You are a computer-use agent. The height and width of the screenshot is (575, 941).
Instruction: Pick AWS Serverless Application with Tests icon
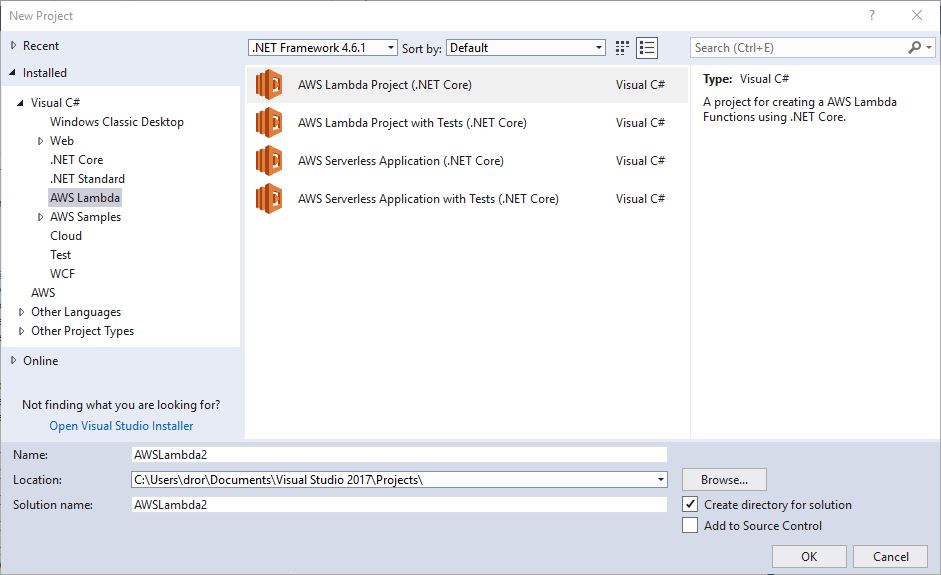(x=269, y=199)
